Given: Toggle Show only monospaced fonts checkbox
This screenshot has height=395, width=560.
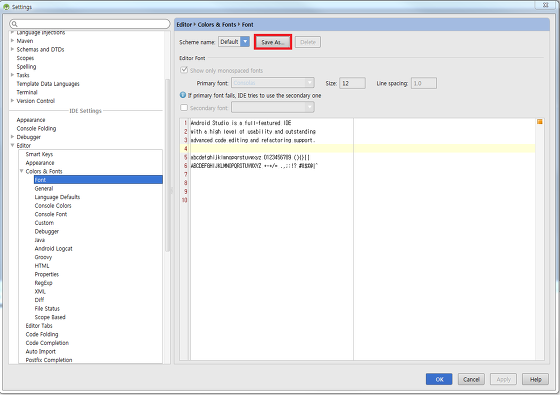Looking at the screenshot, I should (184, 70).
